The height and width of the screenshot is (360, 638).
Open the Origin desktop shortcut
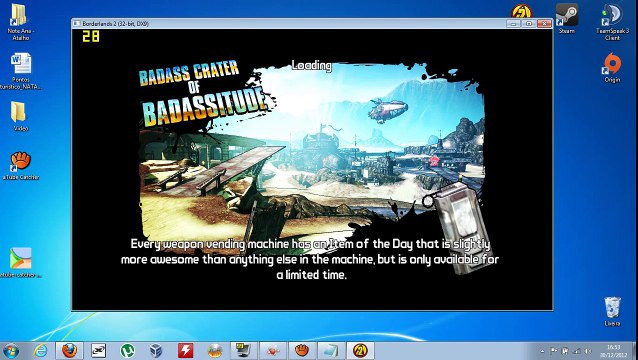click(612, 68)
